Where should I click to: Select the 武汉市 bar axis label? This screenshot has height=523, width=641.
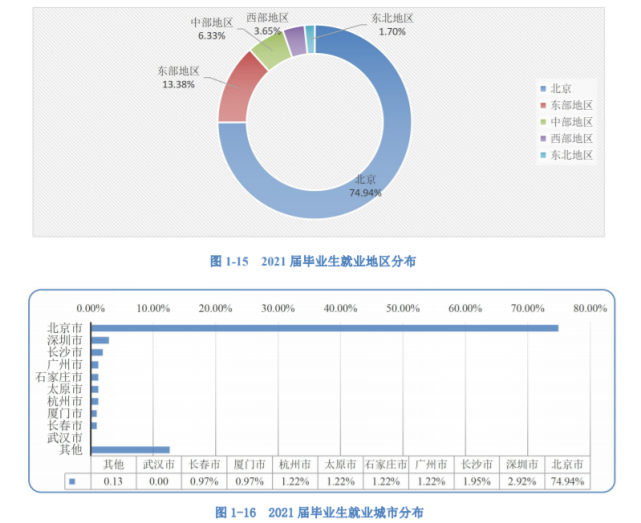coord(65,438)
